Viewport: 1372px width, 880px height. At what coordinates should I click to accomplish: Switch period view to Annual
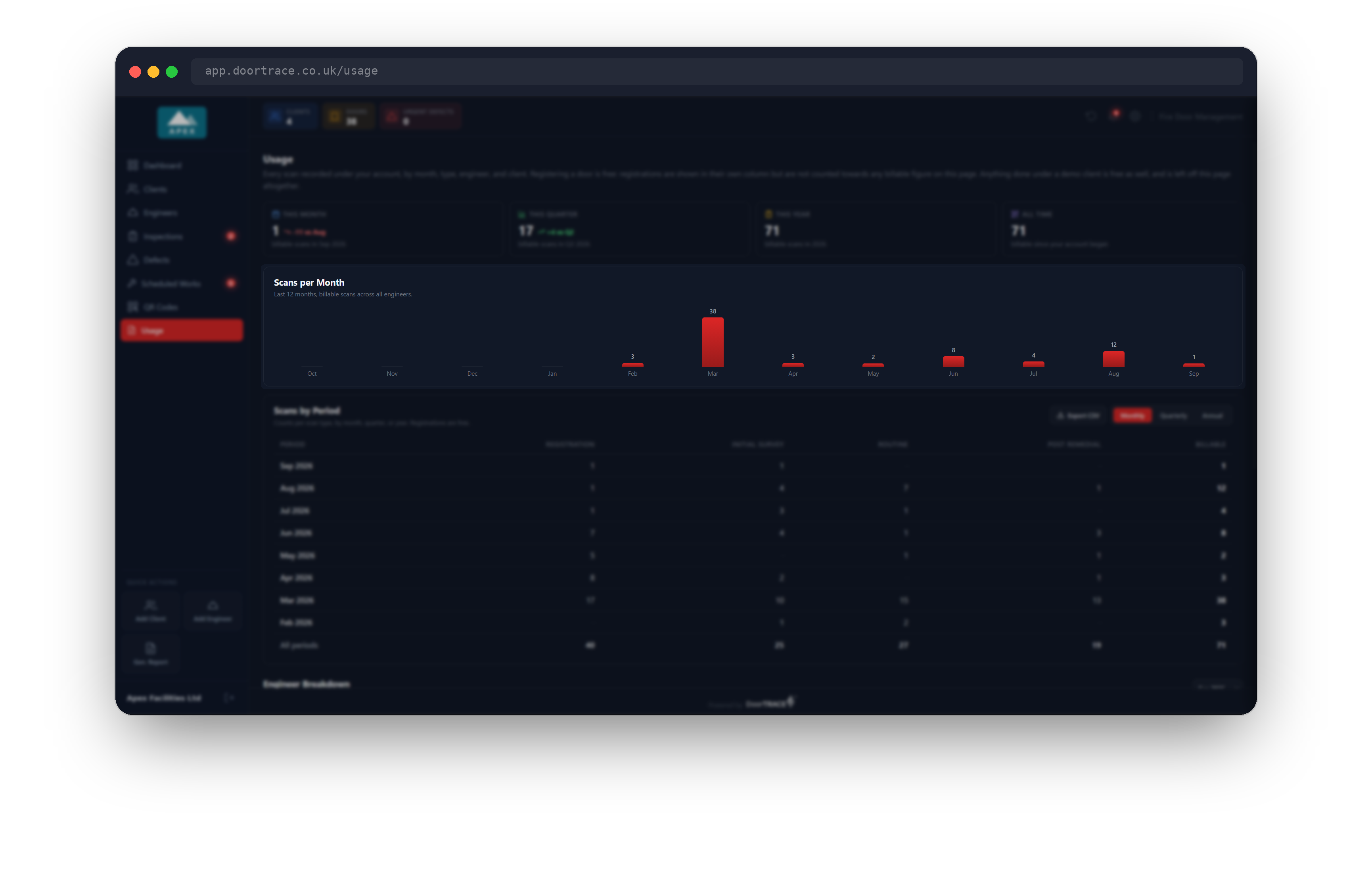[1212, 415]
